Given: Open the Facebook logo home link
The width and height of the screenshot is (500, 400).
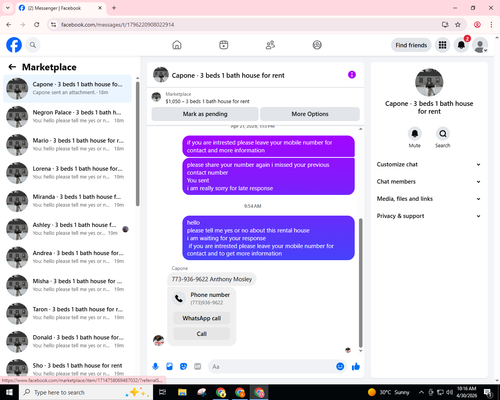Looking at the screenshot, I should 14,45.
